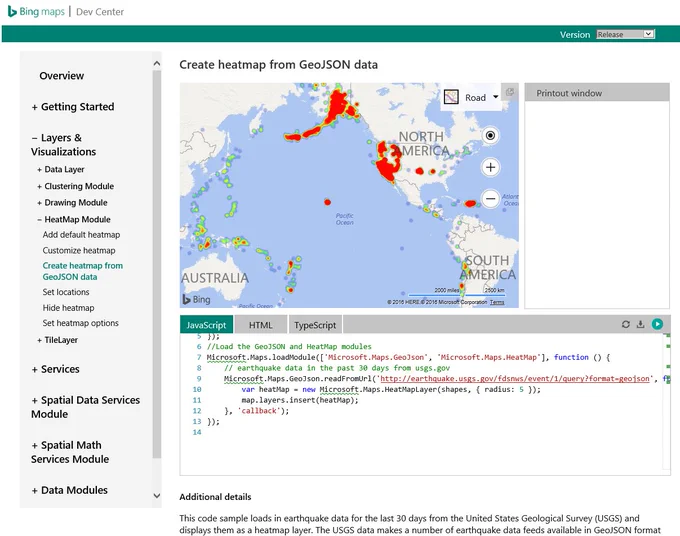Viewport: 680px width, 536px height.
Task: Expand the Data Modules section
Action: tap(70, 490)
